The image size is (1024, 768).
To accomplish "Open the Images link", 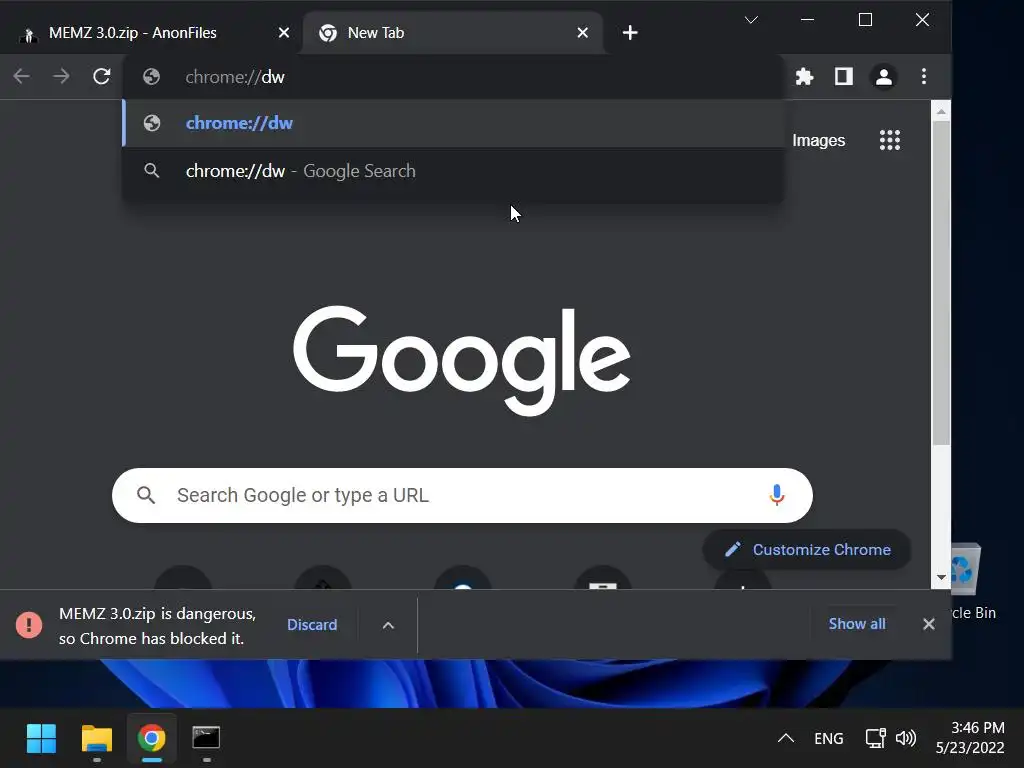I will tap(818, 140).
